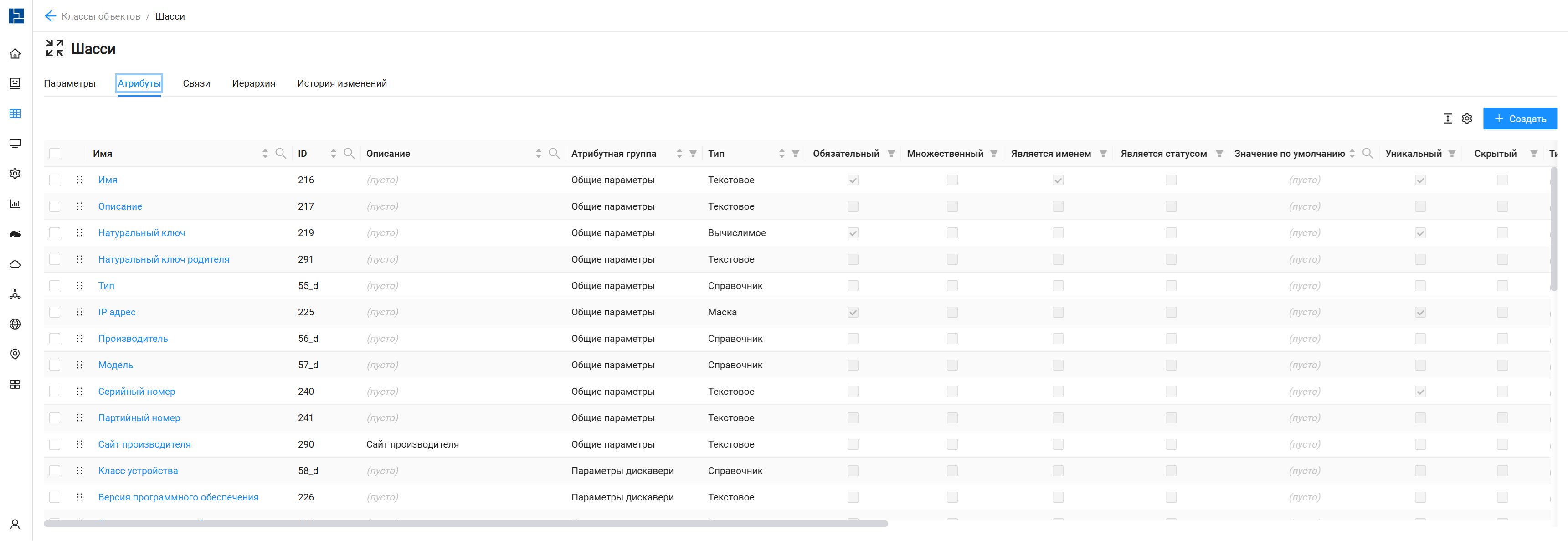1568x541 pixels.
Task: Open the Серийный номер attribute link
Action: click(136, 392)
